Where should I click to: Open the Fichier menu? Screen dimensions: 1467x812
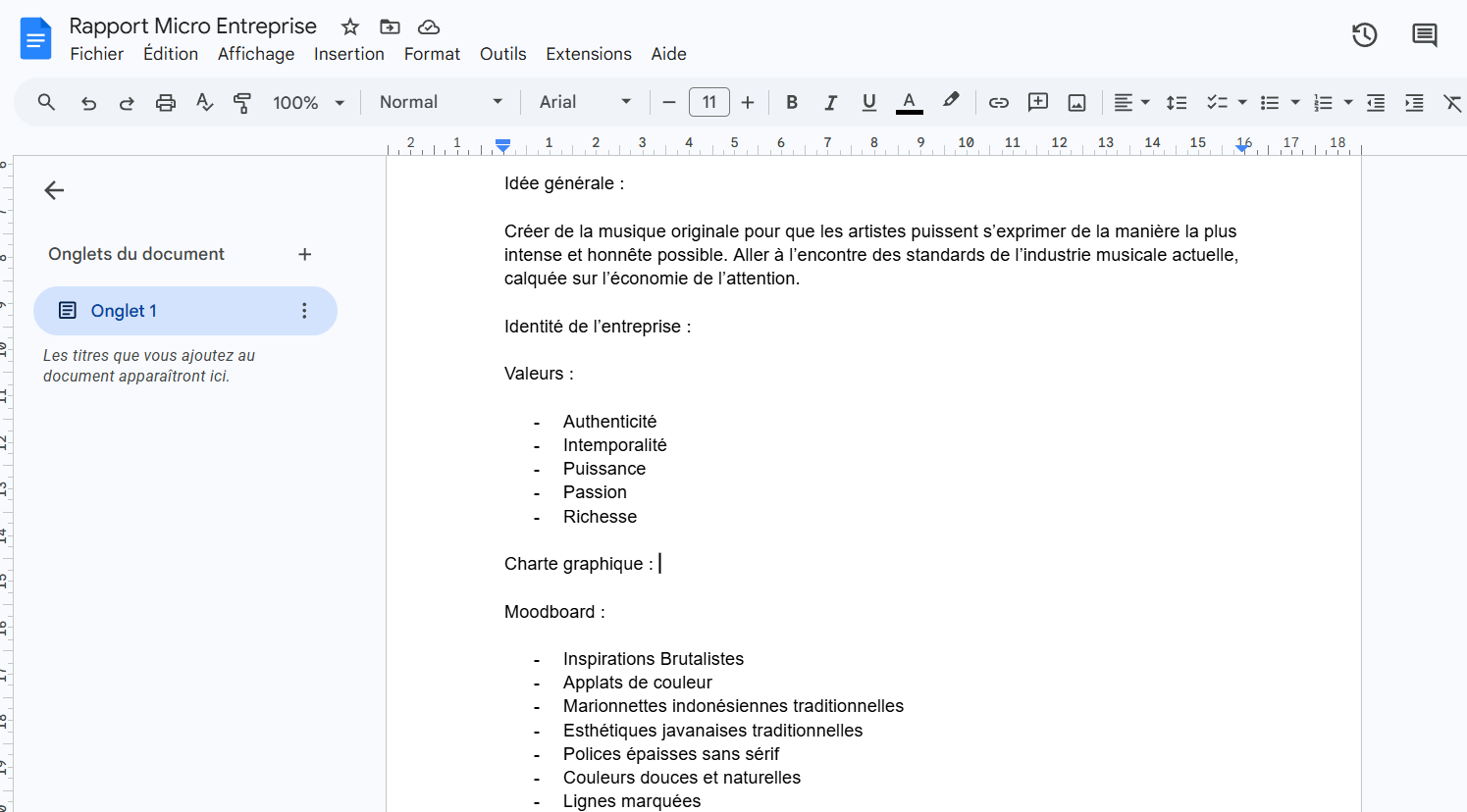coord(97,54)
